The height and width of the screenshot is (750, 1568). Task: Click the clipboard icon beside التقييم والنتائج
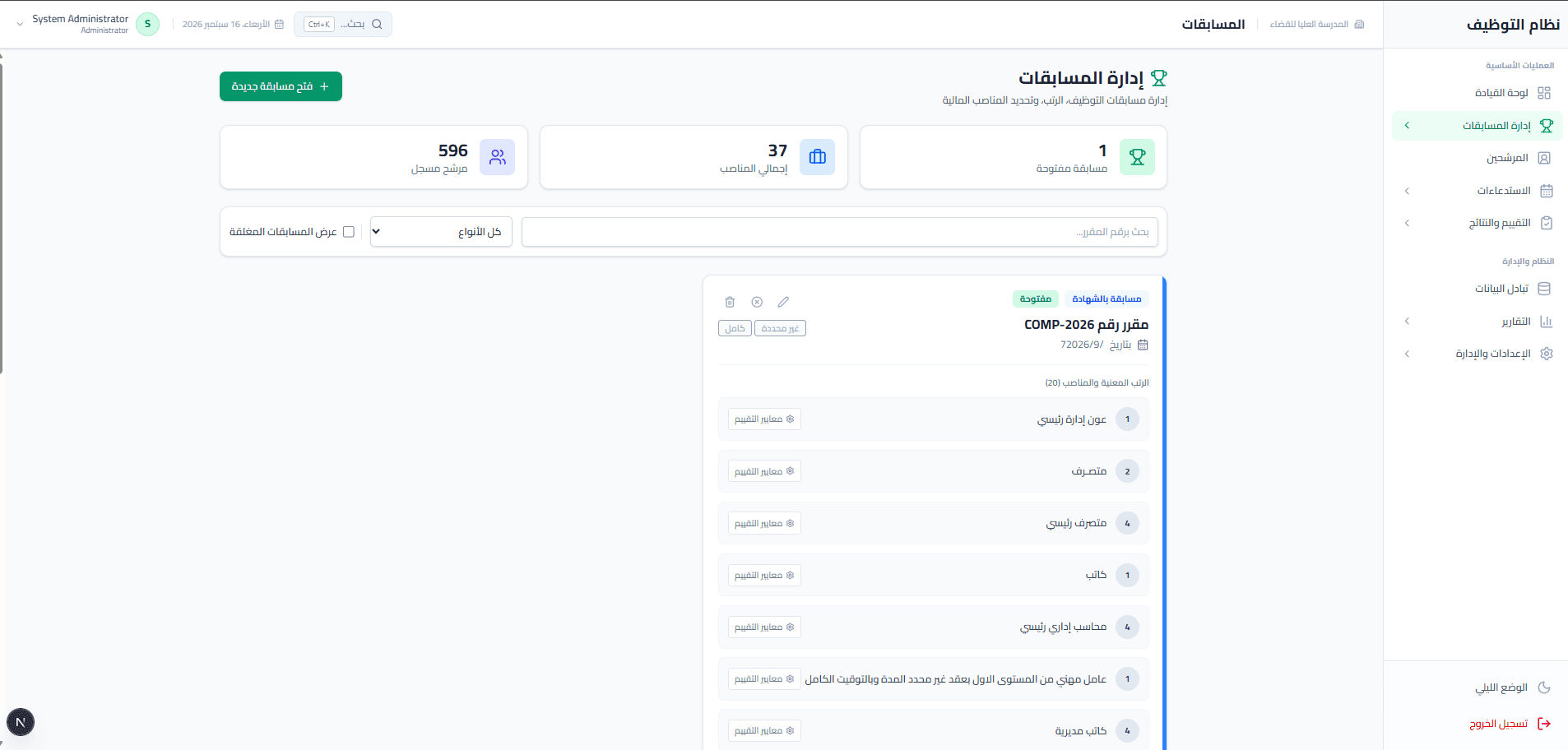[x=1546, y=223]
